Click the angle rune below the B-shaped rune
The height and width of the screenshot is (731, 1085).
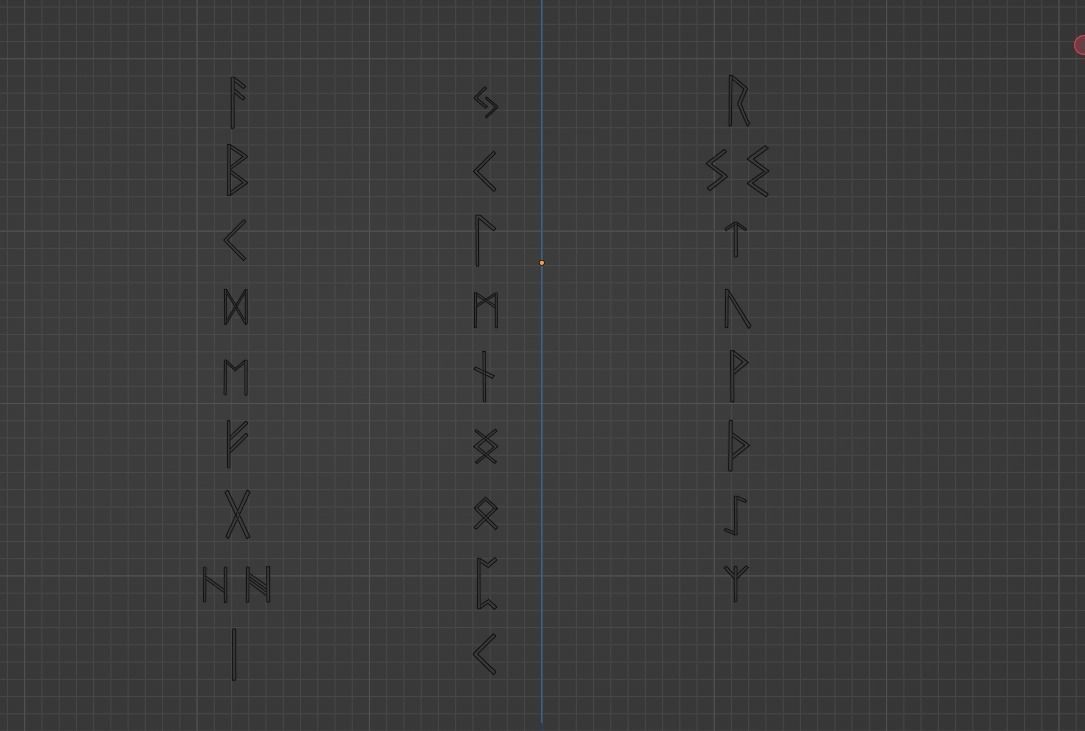(x=235, y=240)
